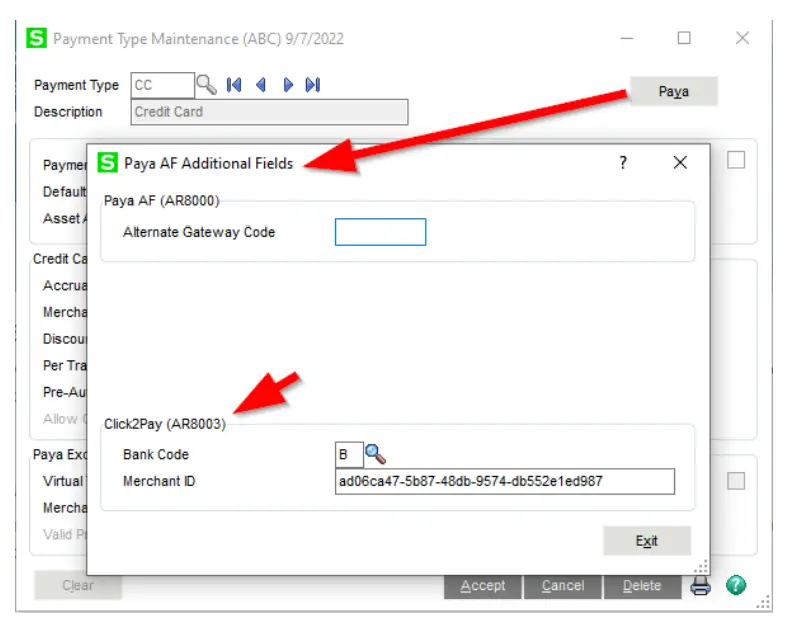Go to next payment type record

288,85
